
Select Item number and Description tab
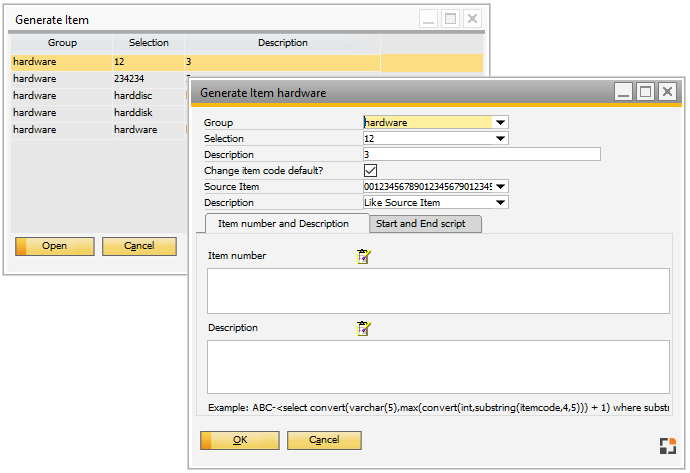tap(284, 224)
